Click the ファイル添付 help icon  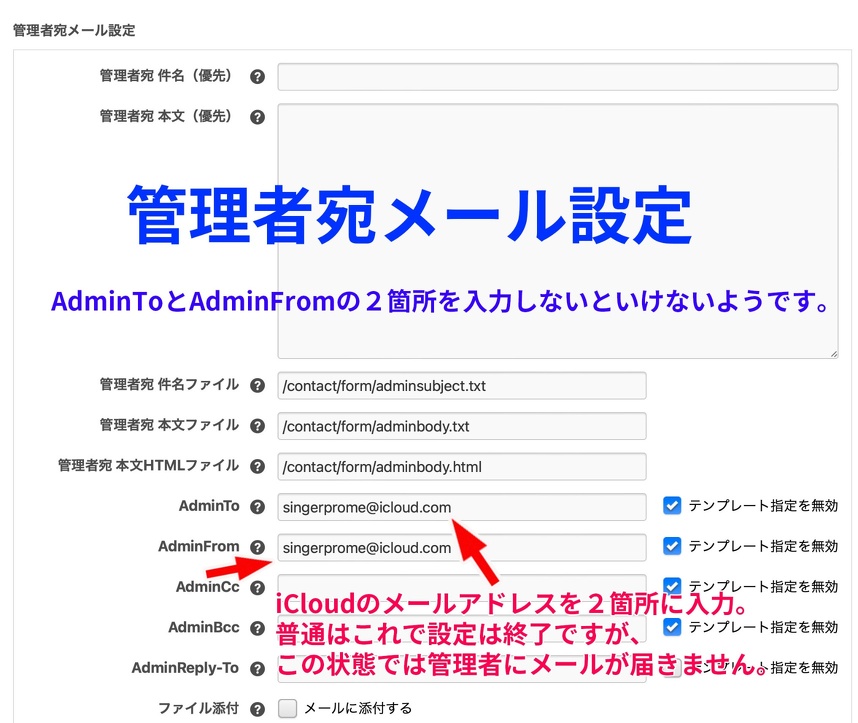click(x=257, y=709)
